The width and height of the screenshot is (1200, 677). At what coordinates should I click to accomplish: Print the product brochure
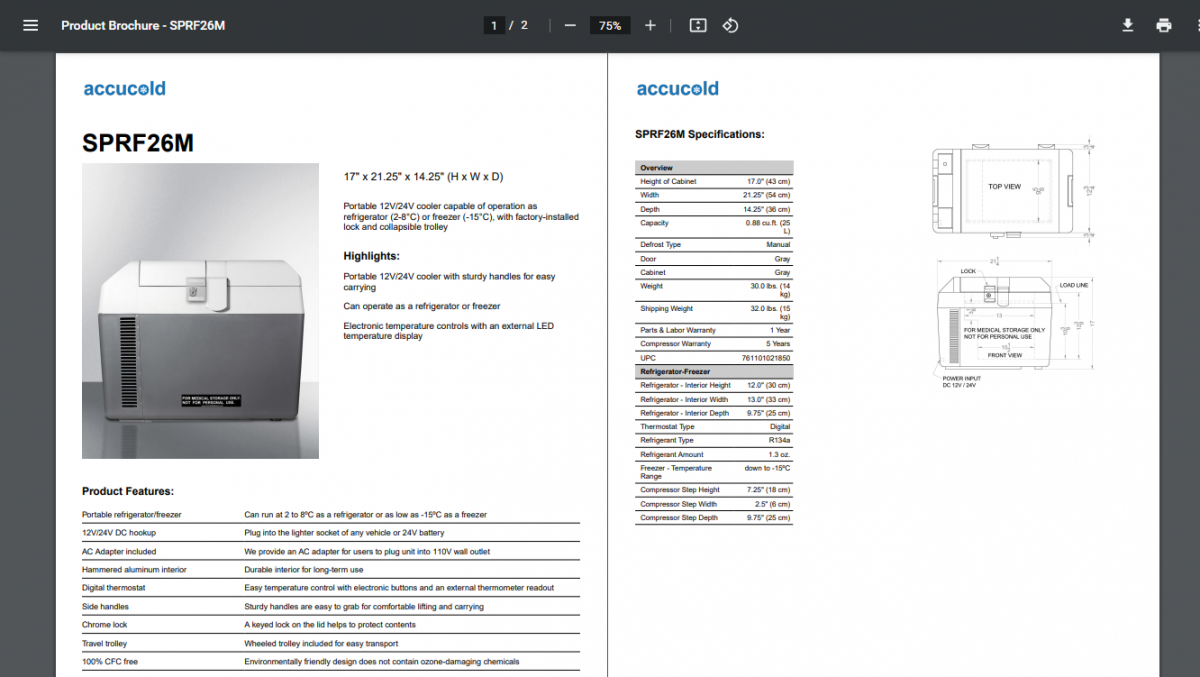click(1163, 25)
